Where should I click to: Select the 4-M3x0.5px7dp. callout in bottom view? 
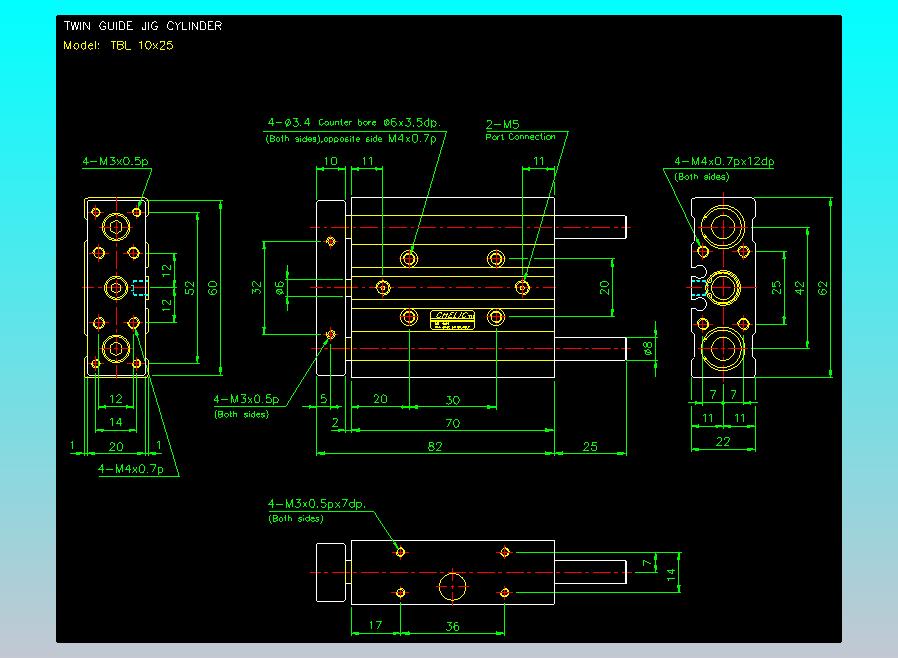click(x=317, y=504)
